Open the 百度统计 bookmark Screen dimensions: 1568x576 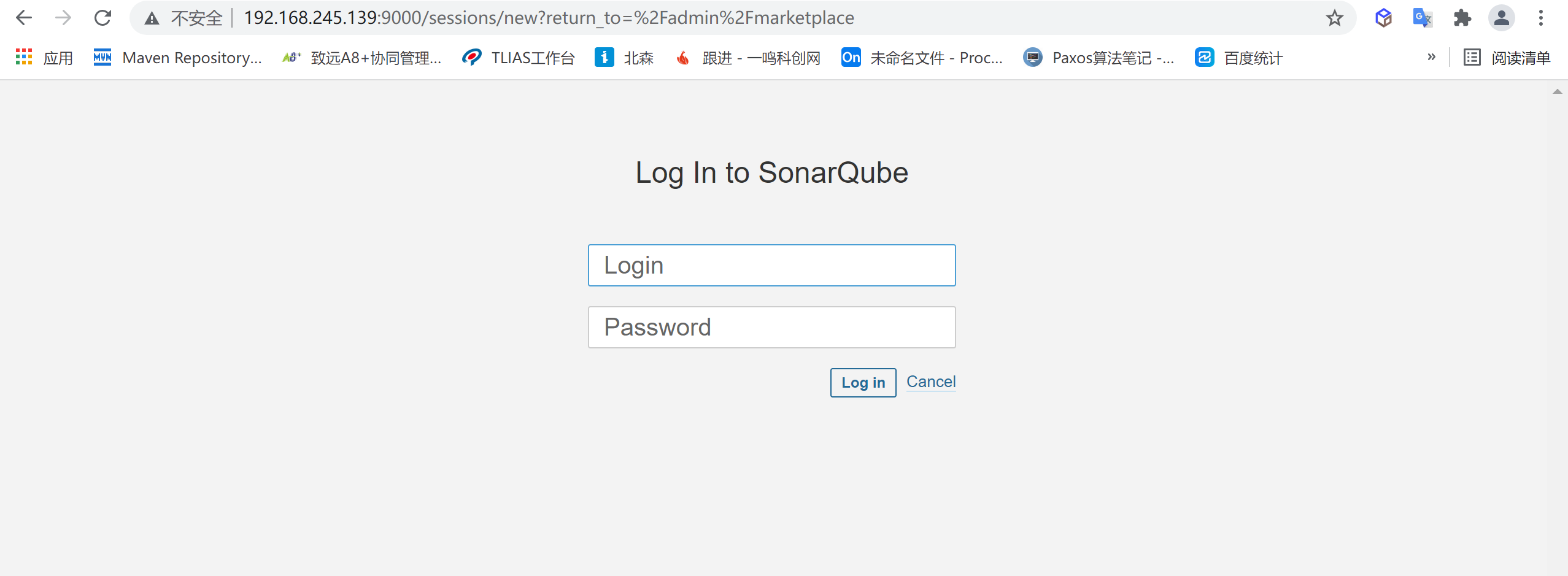tap(1239, 58)
